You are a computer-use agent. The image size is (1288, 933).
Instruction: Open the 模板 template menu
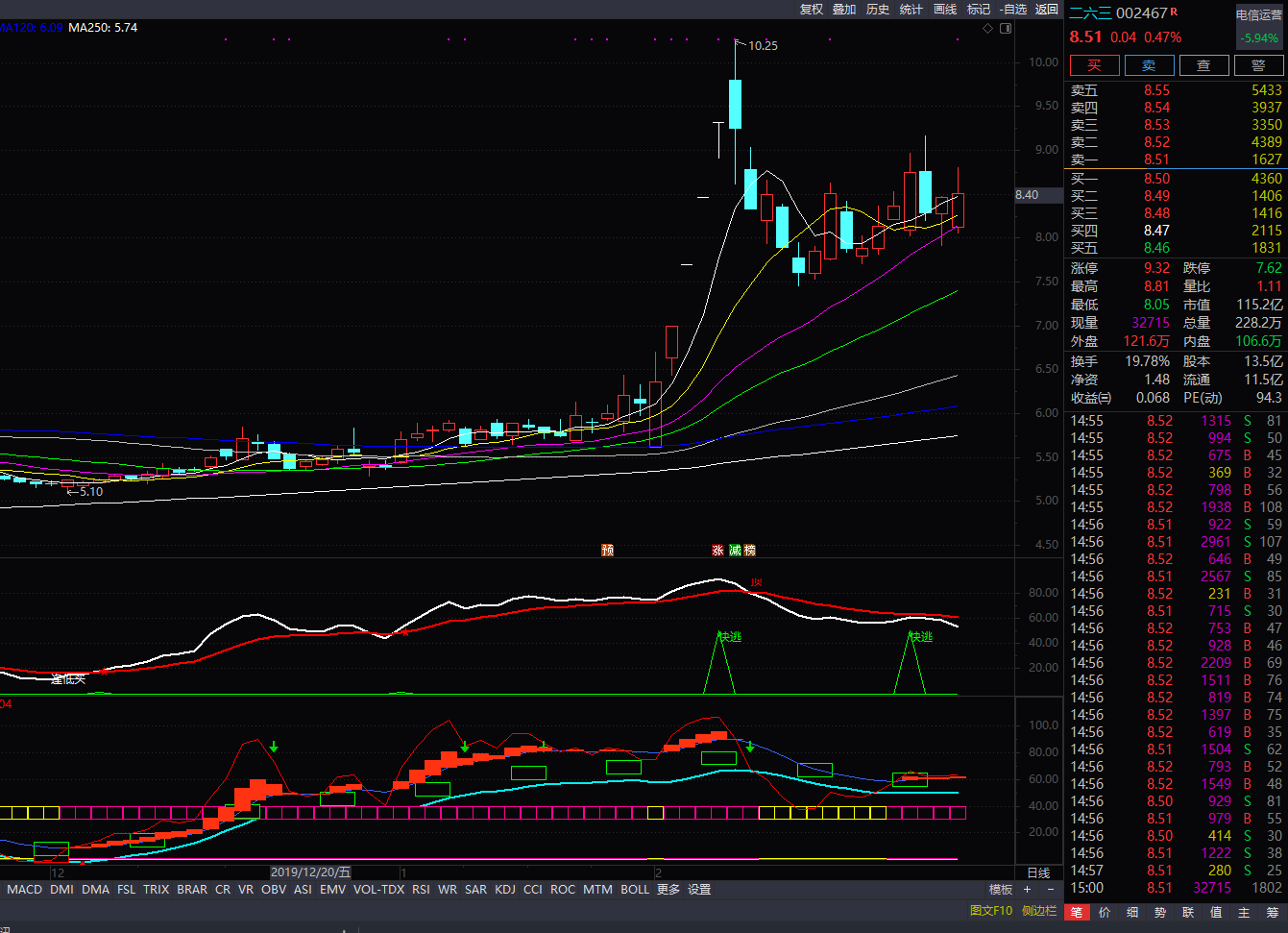point(1002,890)
